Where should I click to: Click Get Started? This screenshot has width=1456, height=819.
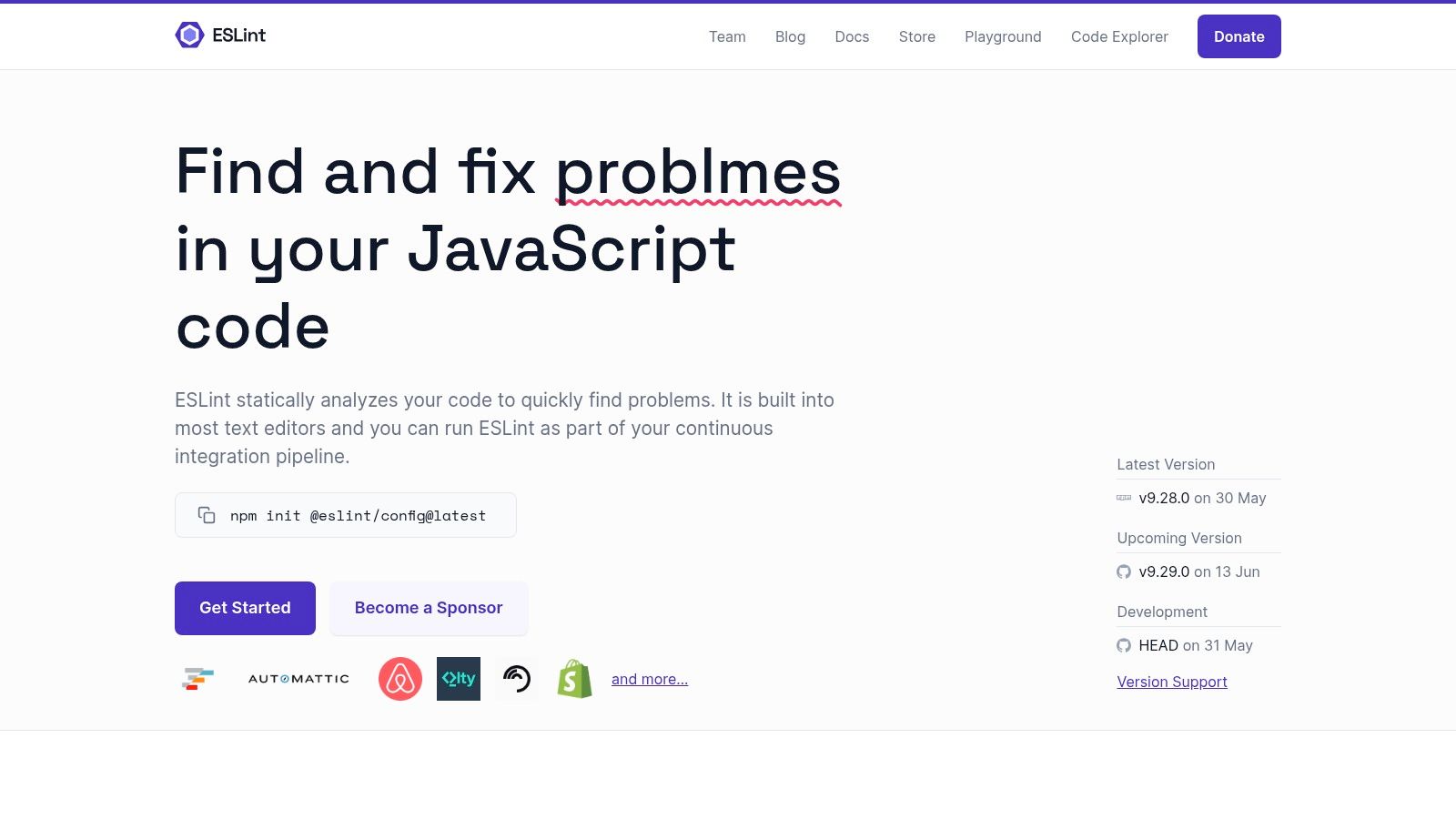[x=245, y=608]
